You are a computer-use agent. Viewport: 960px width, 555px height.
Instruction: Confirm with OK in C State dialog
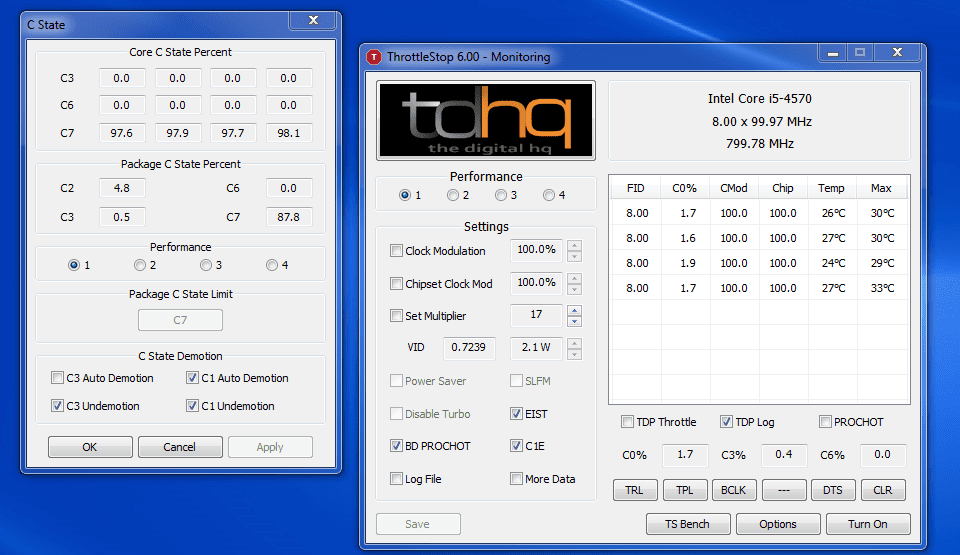pos(90,447)
